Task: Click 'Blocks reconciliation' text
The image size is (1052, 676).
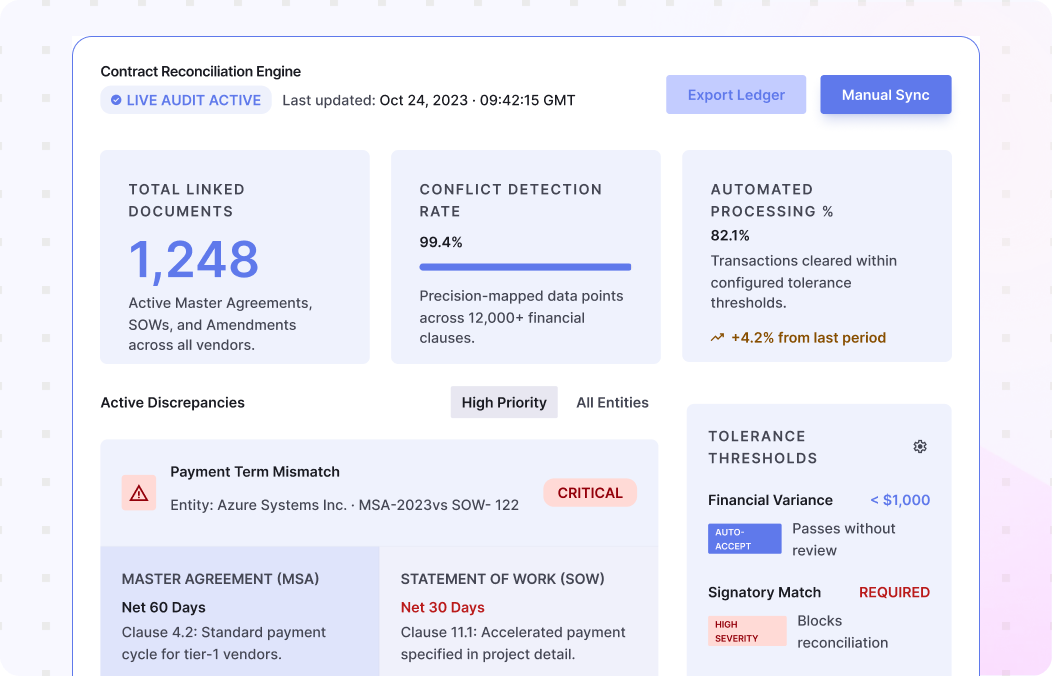Action: pos(842,632)
